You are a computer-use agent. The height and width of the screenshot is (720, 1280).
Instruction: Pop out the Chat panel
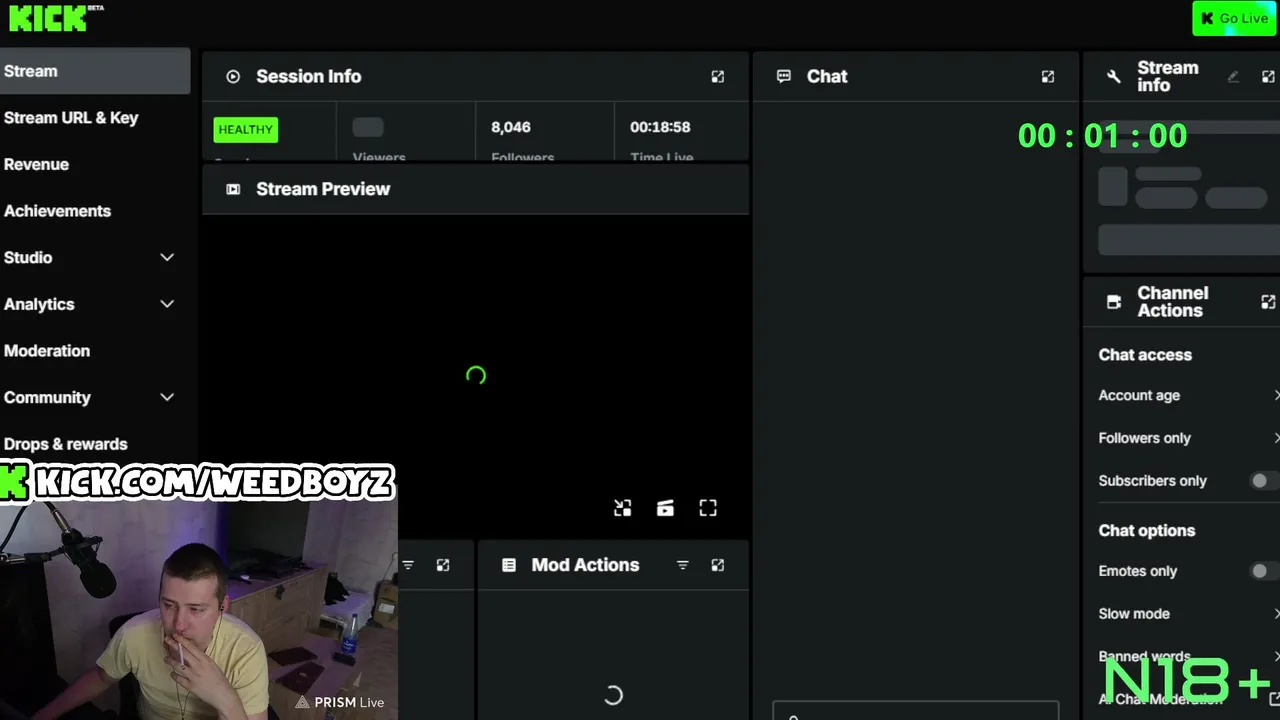[x=1048, y=76]
